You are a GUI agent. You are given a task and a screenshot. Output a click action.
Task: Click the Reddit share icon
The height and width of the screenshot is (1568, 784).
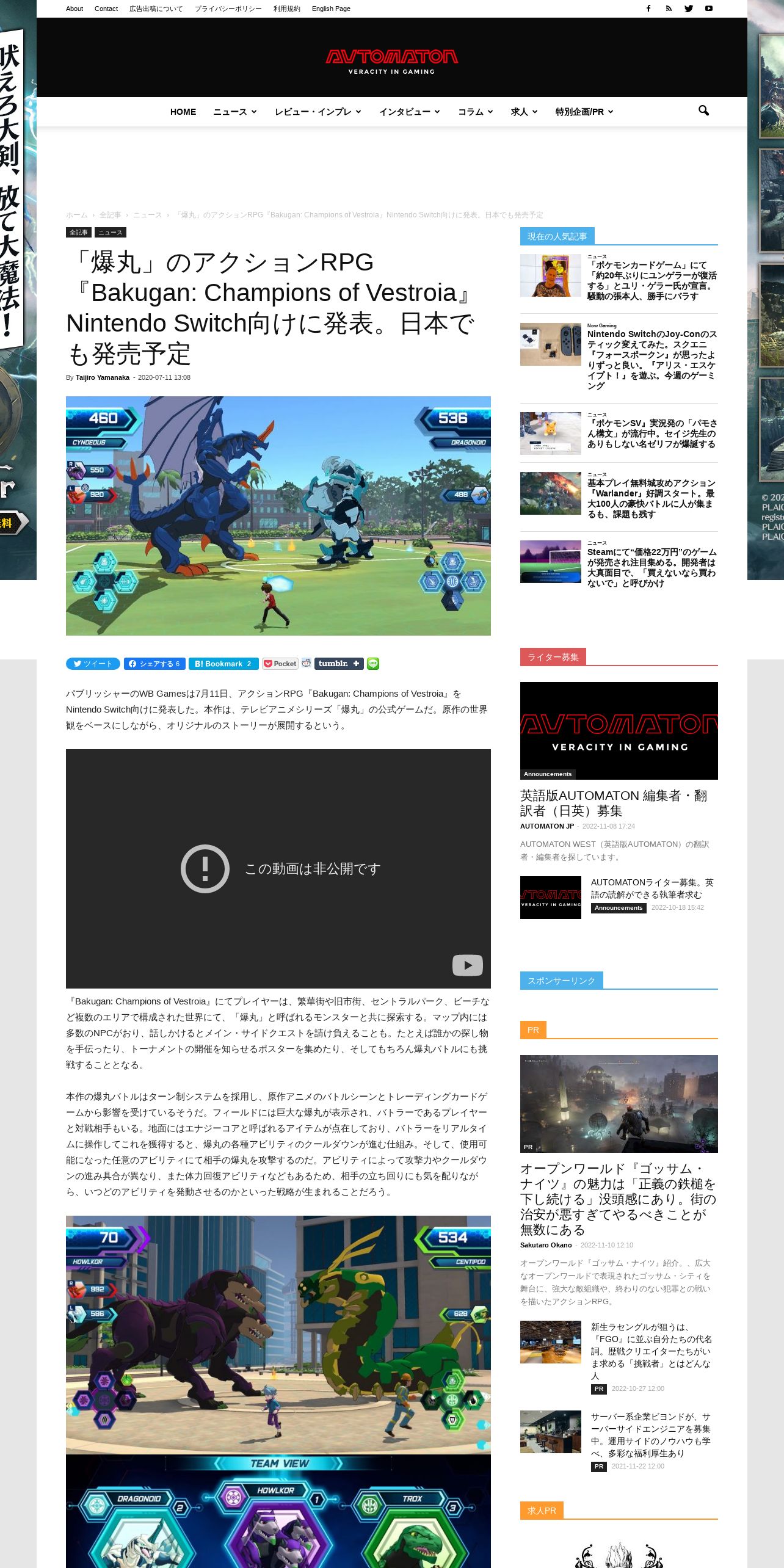pyautogui.click(x=307, y=663)
